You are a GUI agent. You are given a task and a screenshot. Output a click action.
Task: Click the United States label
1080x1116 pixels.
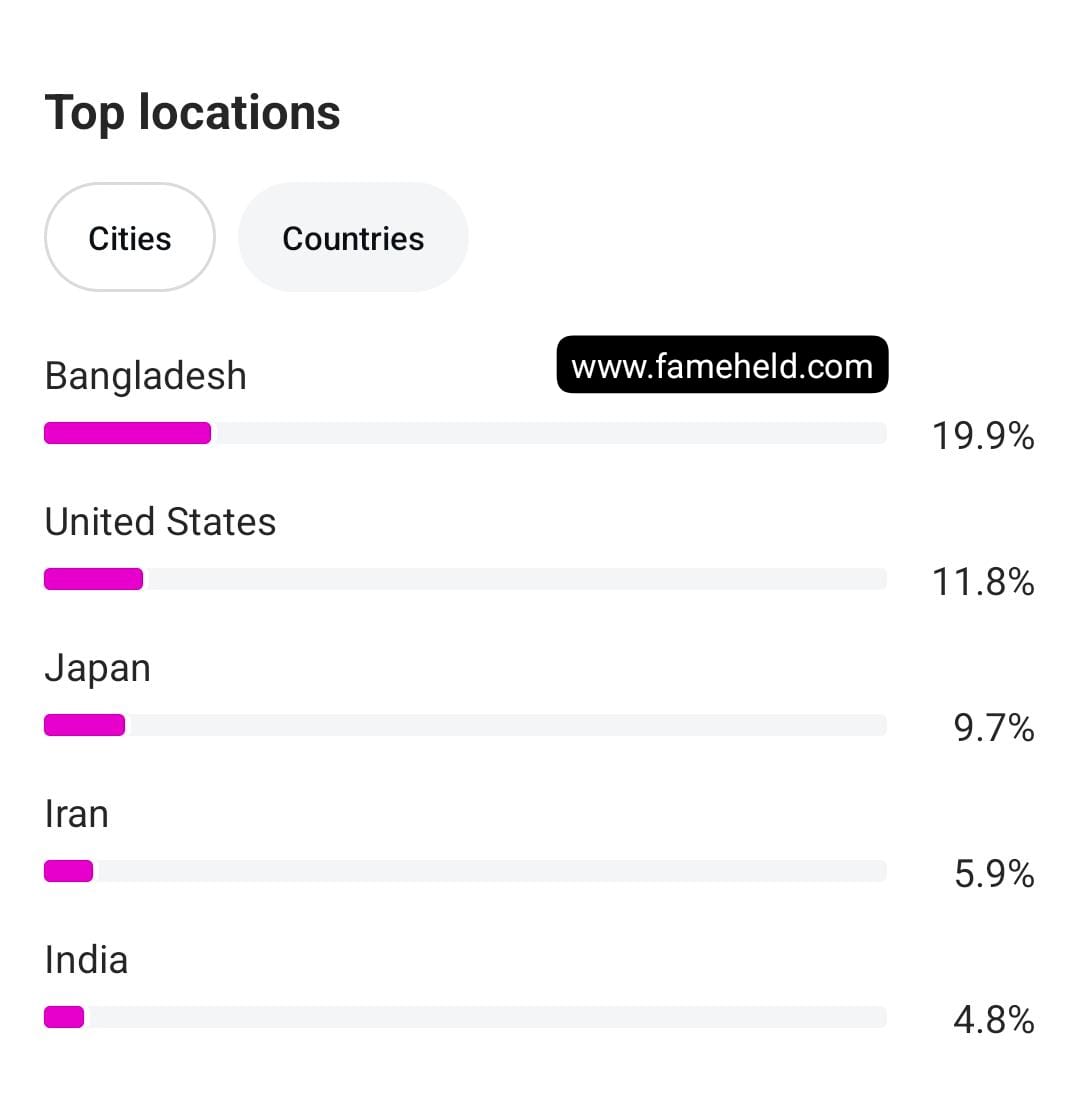coord(161,522)
